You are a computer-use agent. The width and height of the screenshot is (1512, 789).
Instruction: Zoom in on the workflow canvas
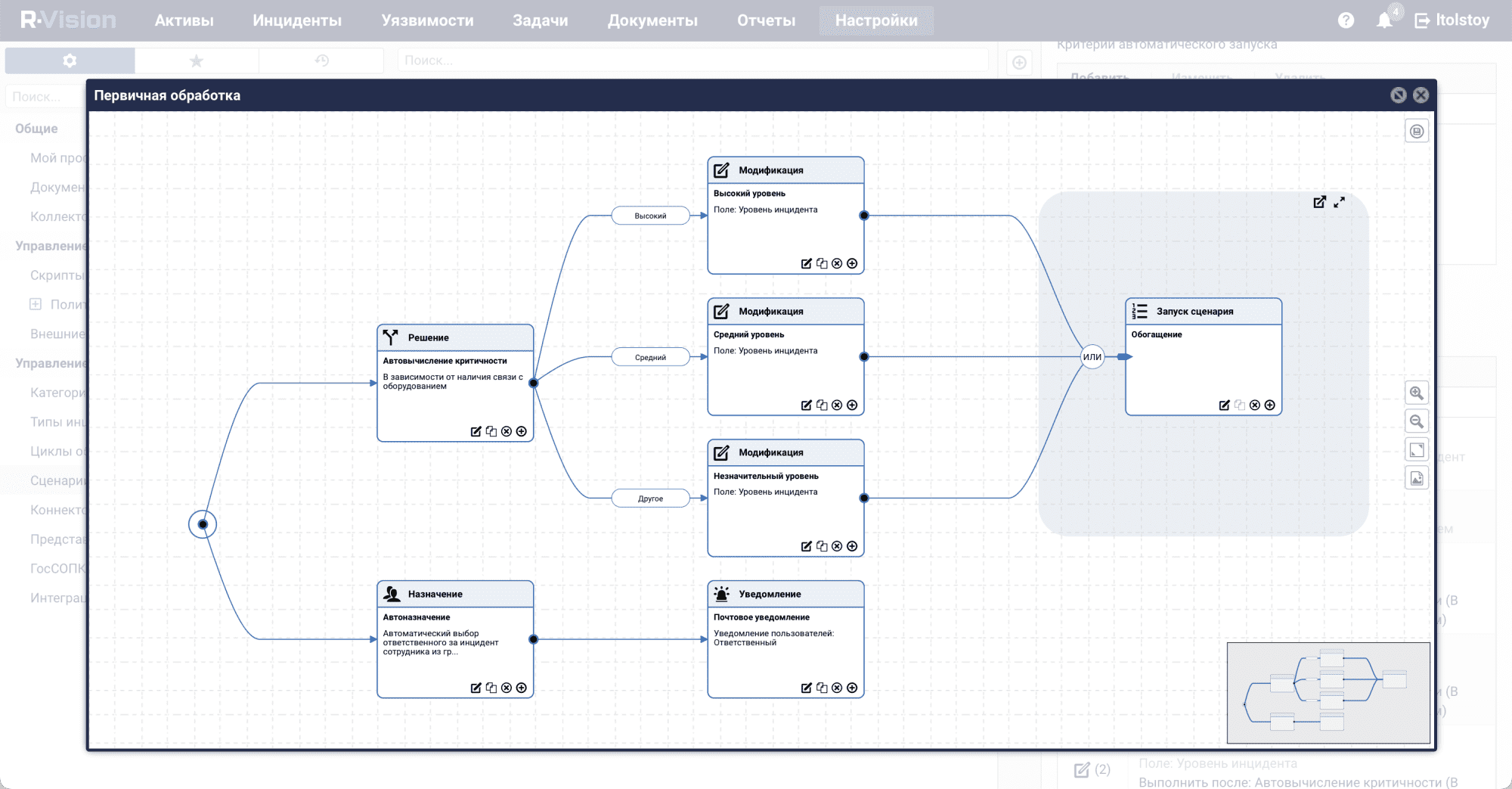[1417, 393]
